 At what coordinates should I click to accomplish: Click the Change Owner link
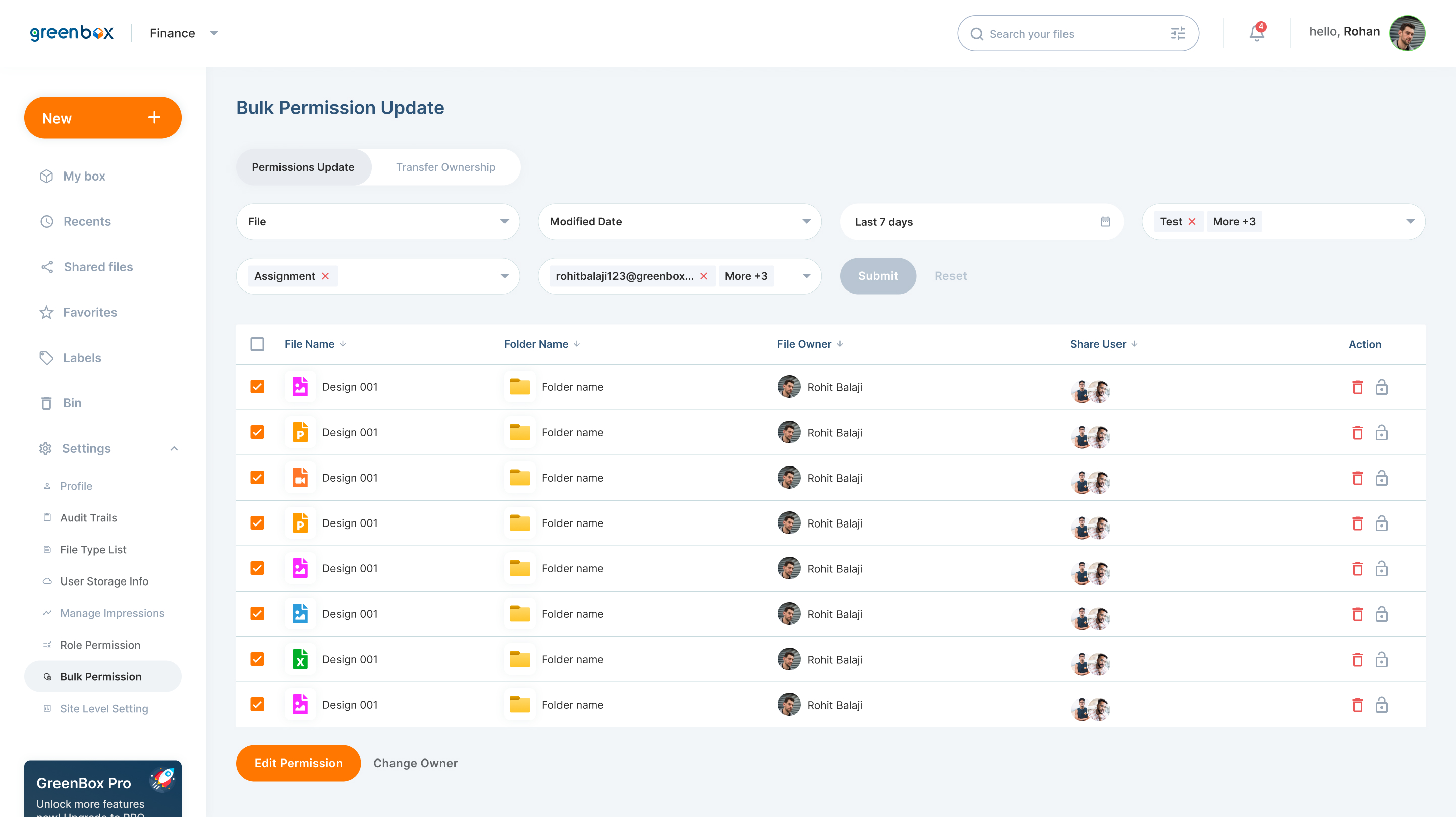[x=415, y=763]
